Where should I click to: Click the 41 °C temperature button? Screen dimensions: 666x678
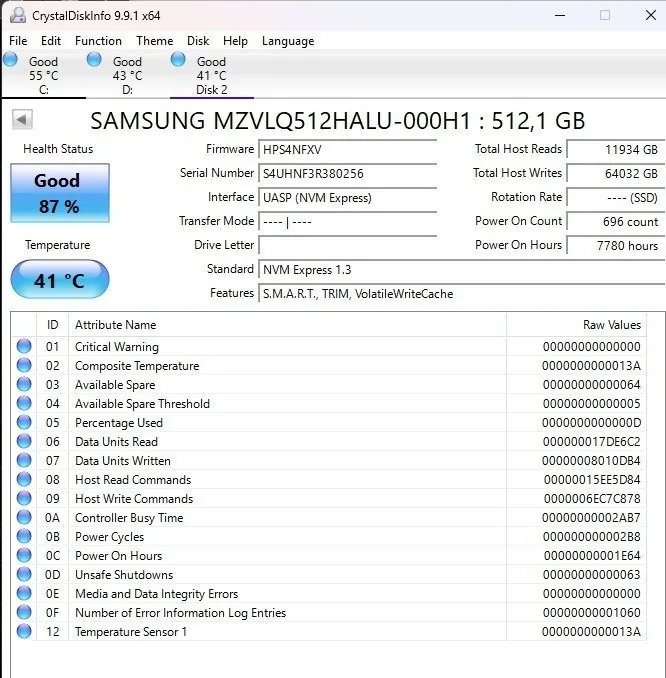coord(60,279)
